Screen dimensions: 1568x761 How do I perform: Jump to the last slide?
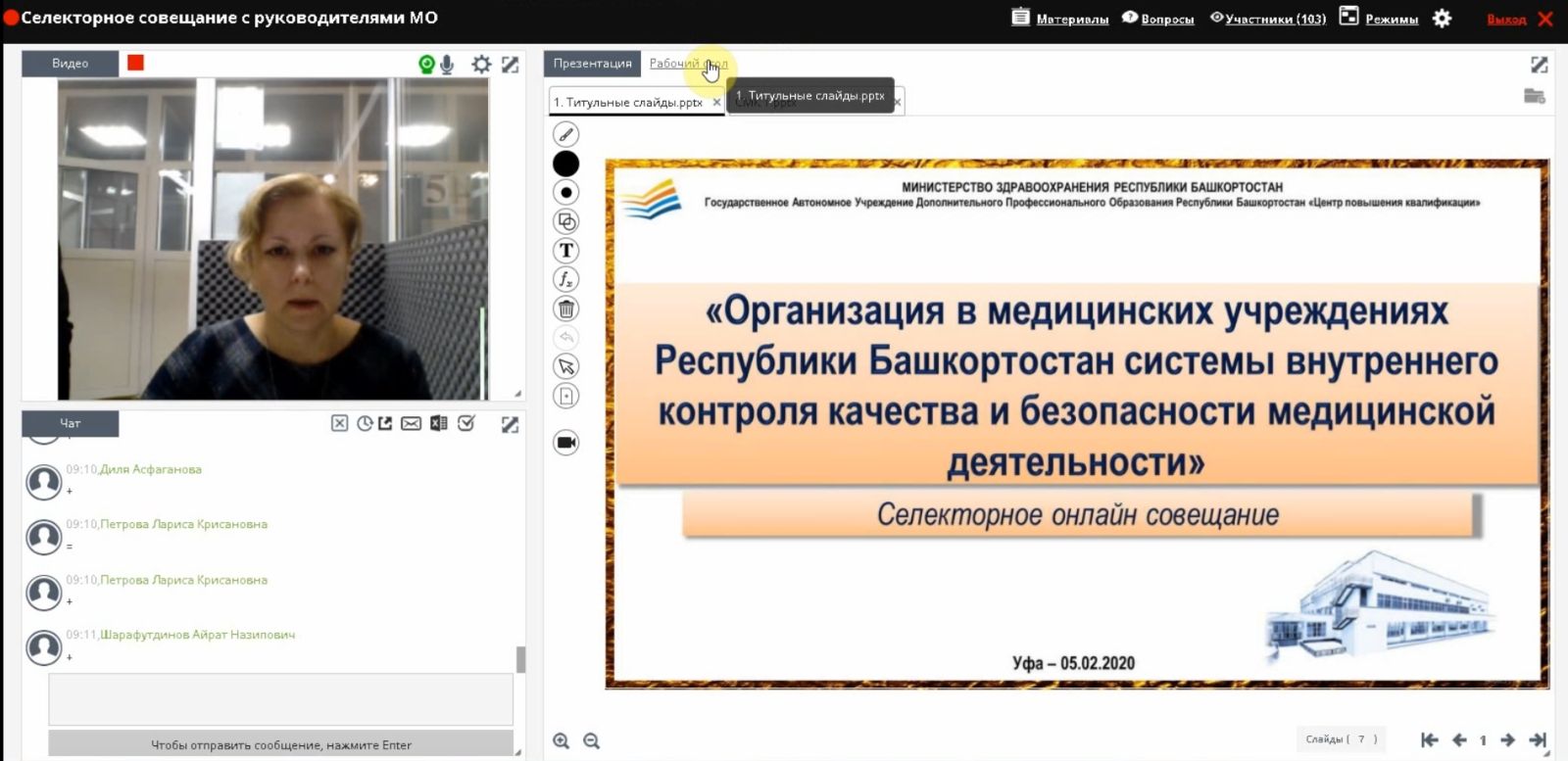(1538, 740)
